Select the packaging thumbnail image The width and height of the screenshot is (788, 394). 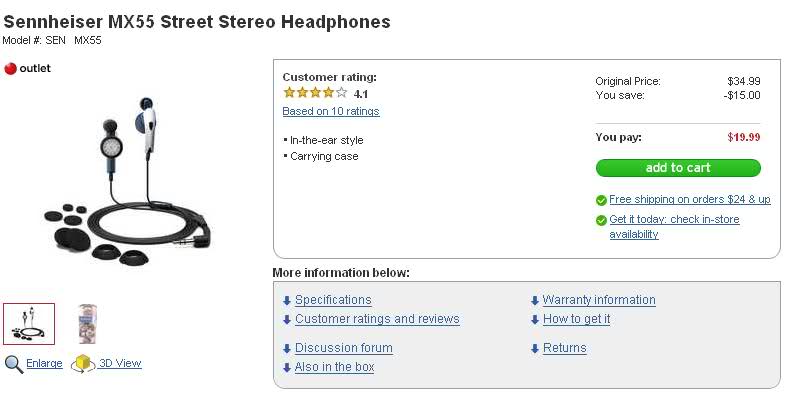click(87, 324)
